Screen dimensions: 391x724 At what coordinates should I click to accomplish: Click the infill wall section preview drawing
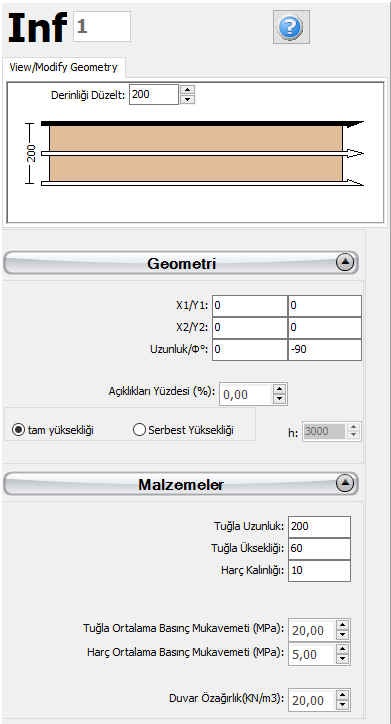pyautogui.click(x=196, y=154)
